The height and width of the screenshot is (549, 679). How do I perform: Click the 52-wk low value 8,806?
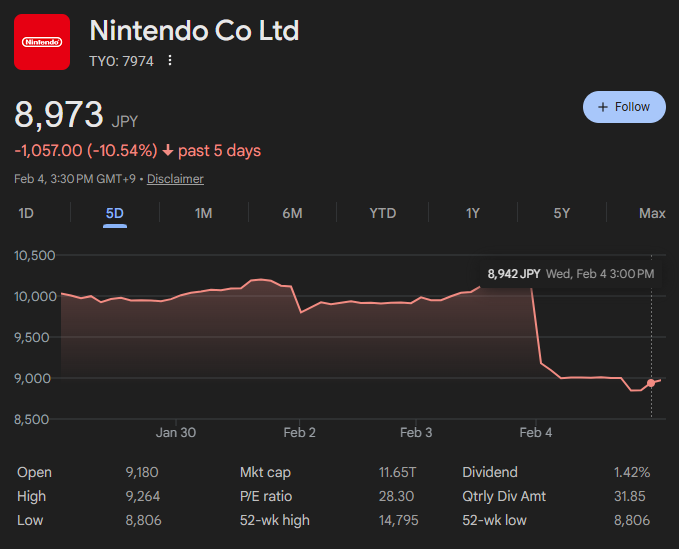point(632,520)
